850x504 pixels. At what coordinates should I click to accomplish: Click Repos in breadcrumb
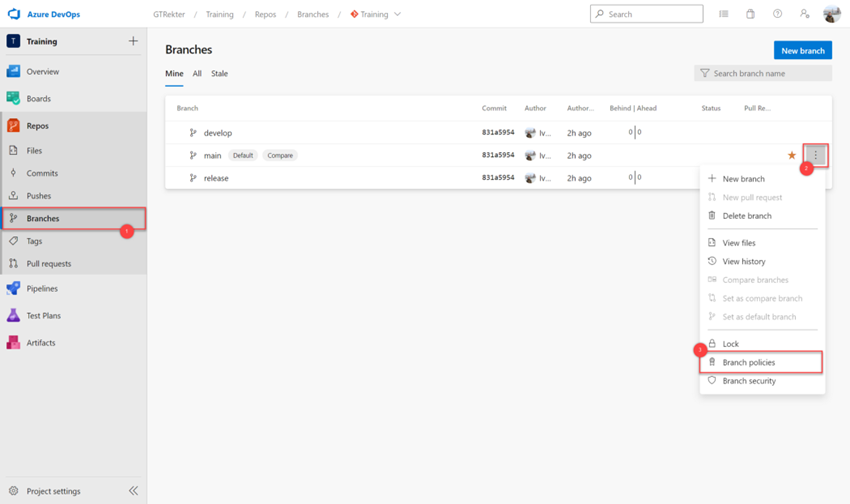coord(266,14)
